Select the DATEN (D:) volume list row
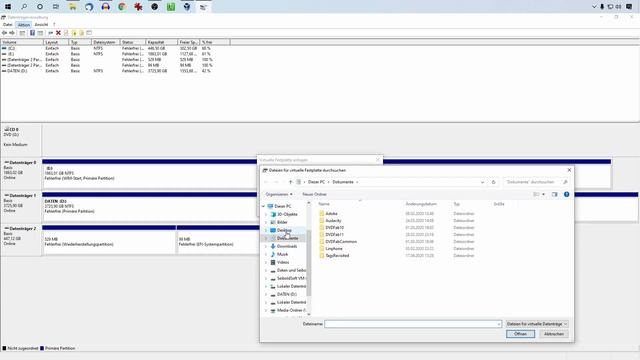The height and width of the screenshot is (360, 640). pyautogui.click(x=107, y=71)
